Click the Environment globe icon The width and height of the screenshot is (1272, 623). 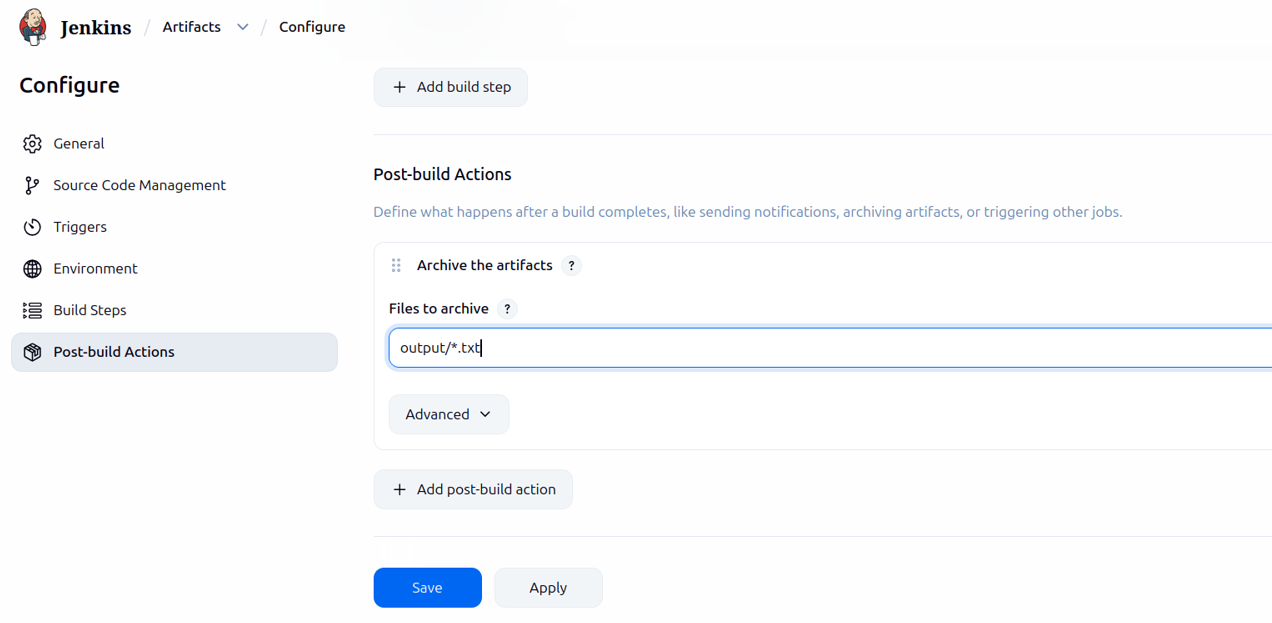tap(31, 268)
